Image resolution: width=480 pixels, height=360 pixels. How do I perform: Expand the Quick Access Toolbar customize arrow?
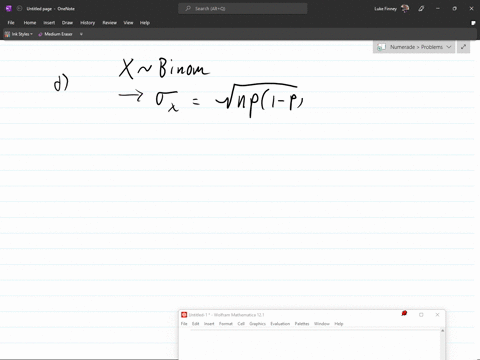[81, 34]
